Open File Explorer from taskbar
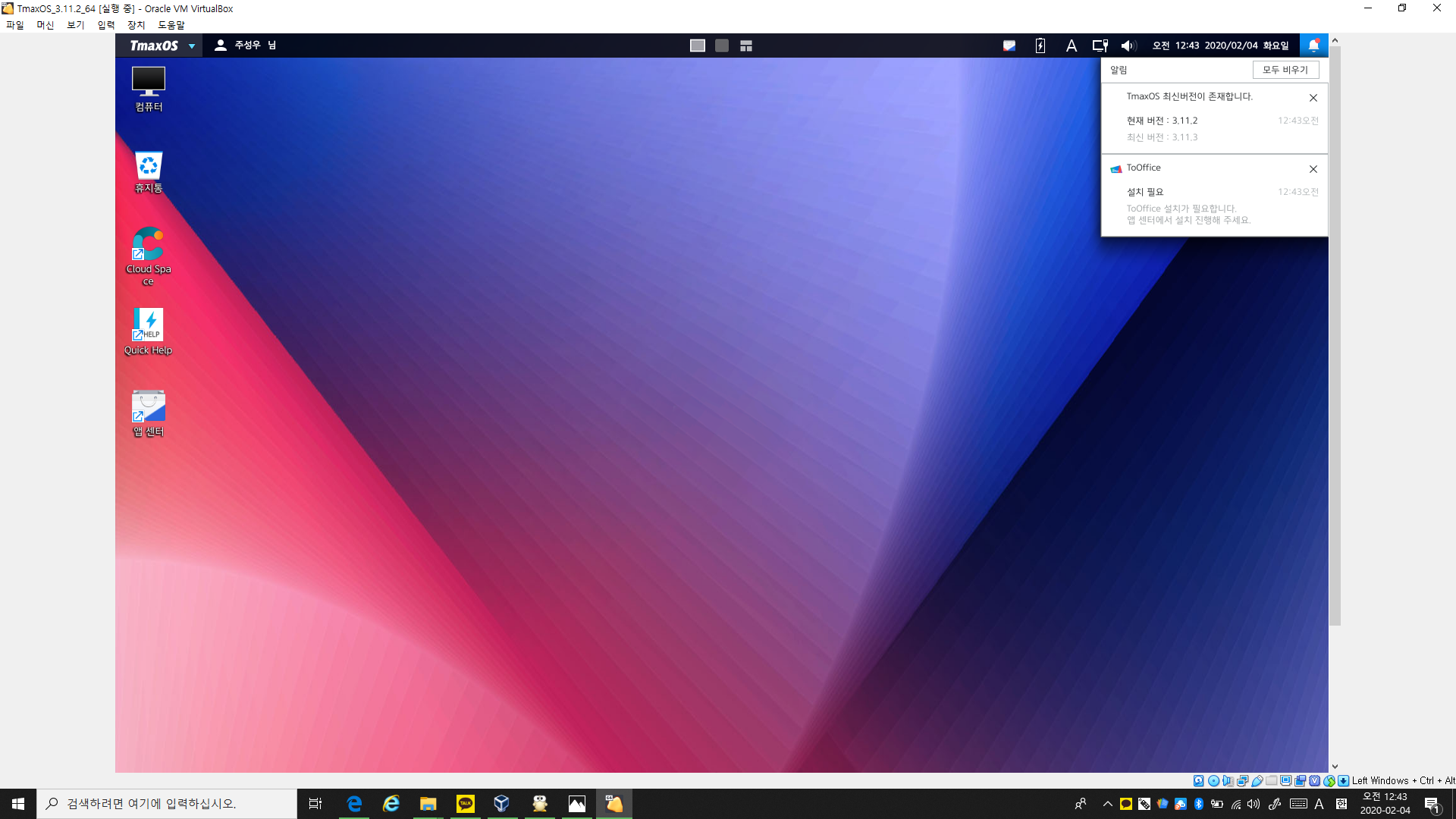Image resolution: width=1456 pixels, height=819 pixels. tap(428, 804)
